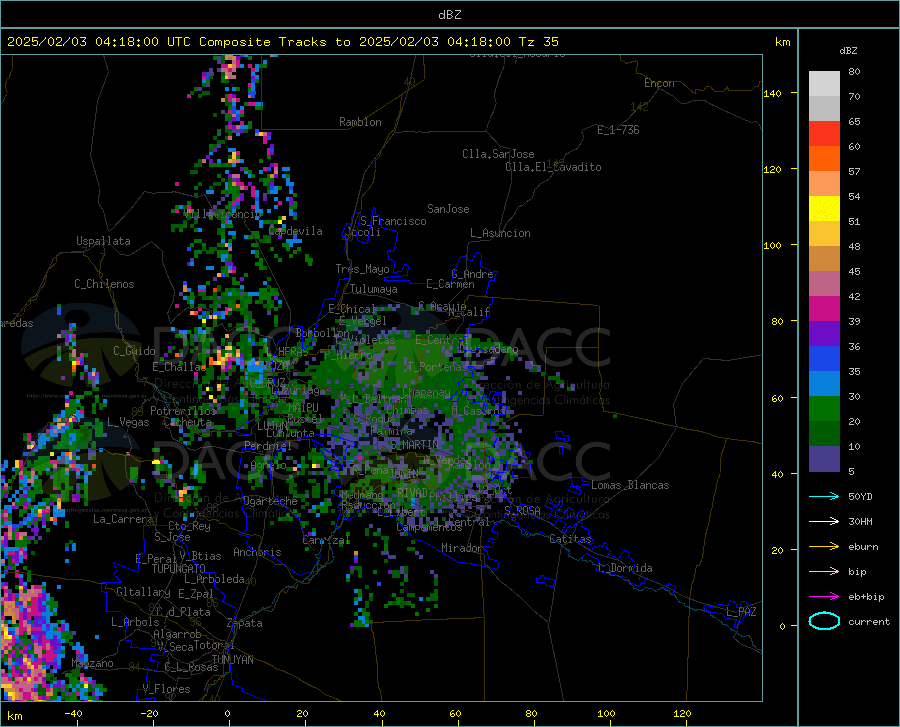Screen dimensions: 900x727
Task: Click the Capdevila place label
Action: pyautogui.click(x=295, y=231)
